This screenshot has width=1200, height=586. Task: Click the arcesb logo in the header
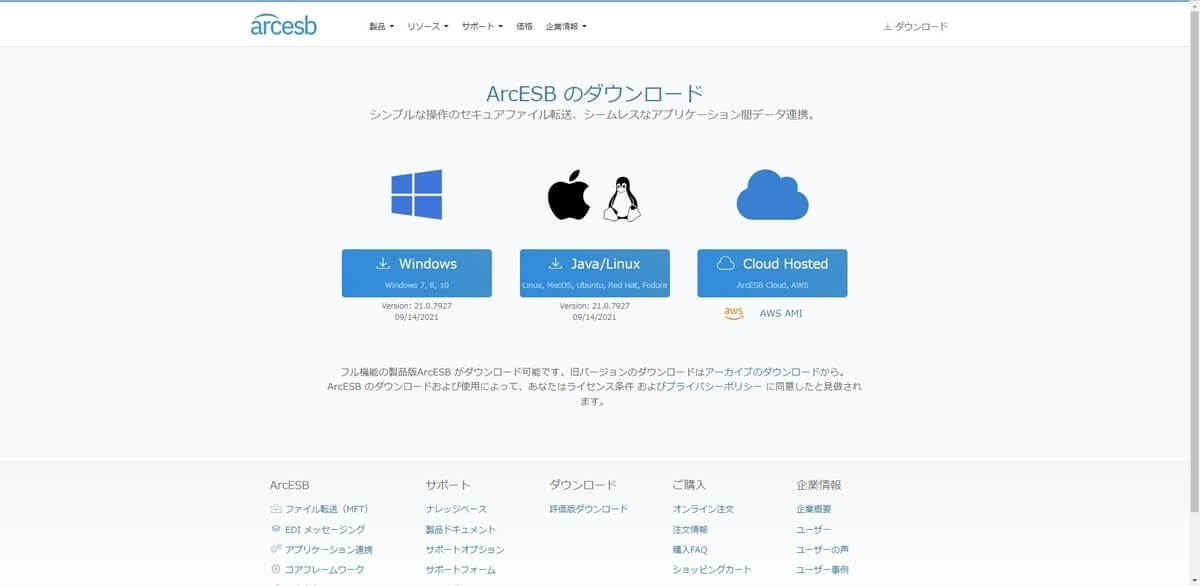(x=283, y=25)
